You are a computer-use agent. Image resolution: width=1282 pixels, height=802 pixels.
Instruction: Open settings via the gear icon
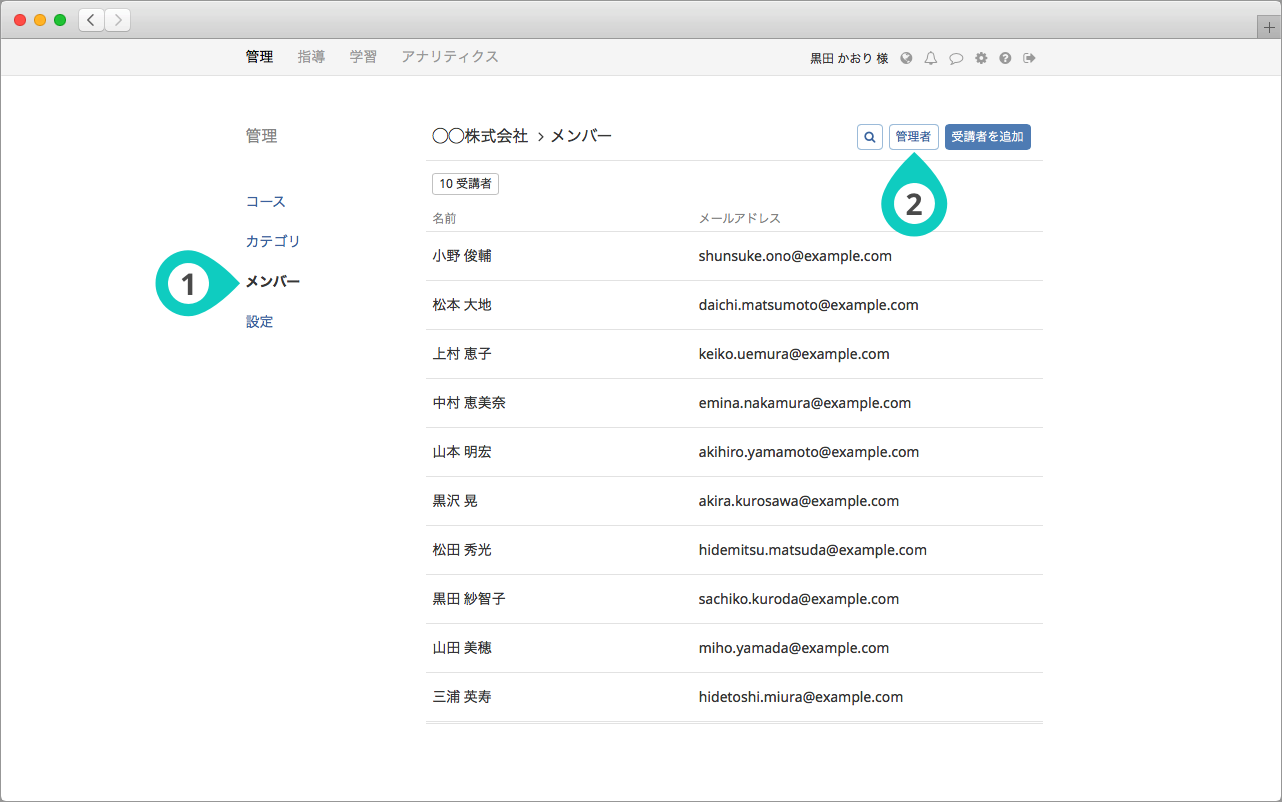point(981,58)
